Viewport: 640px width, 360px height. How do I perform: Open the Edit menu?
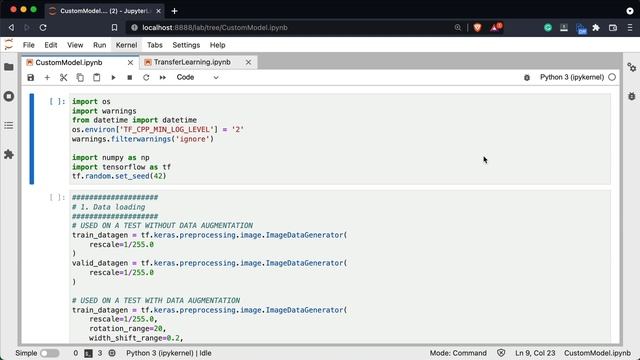(x=51, y=45)
